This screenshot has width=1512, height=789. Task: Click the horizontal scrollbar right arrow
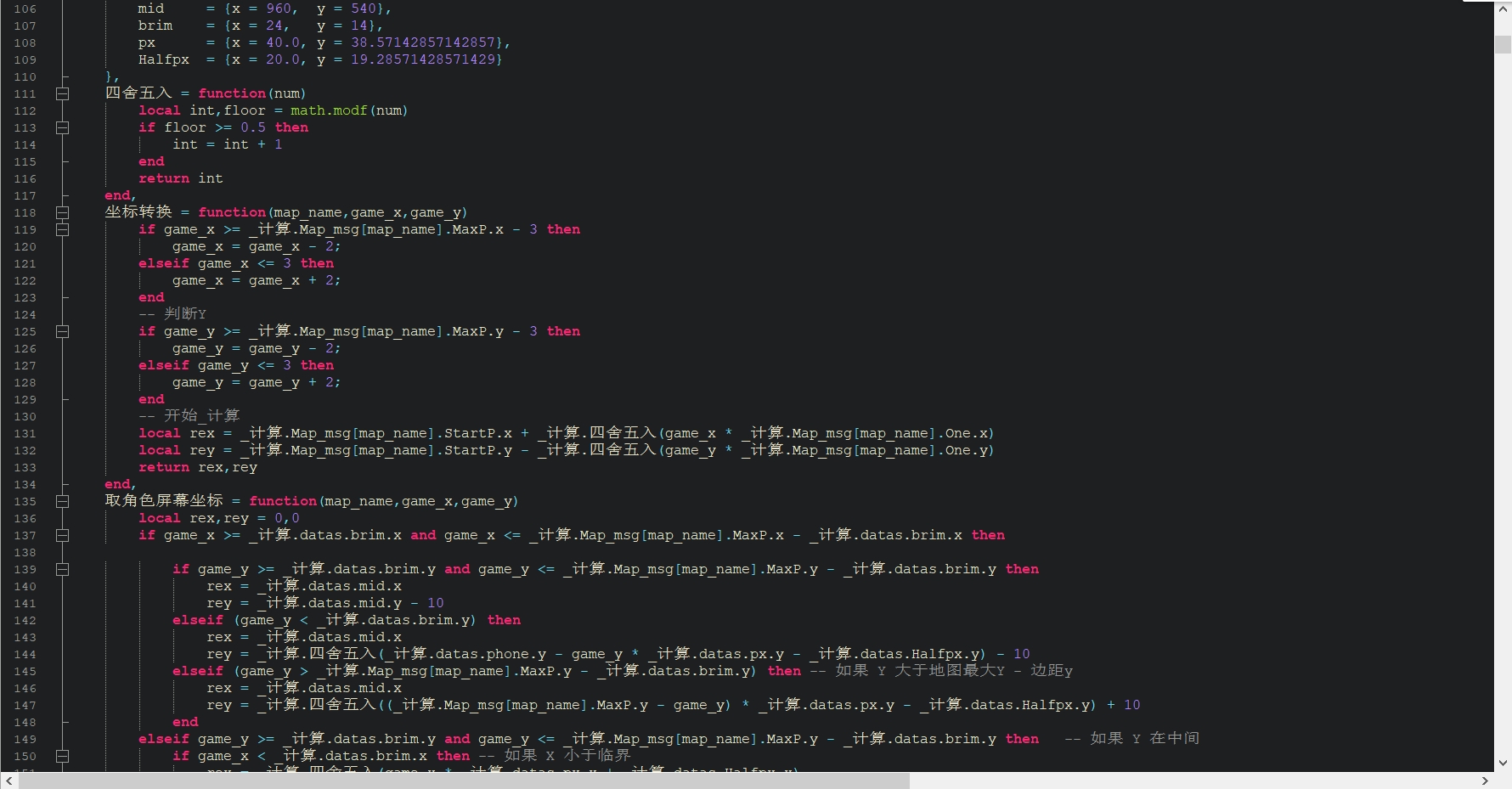(x=1485, y=781)
